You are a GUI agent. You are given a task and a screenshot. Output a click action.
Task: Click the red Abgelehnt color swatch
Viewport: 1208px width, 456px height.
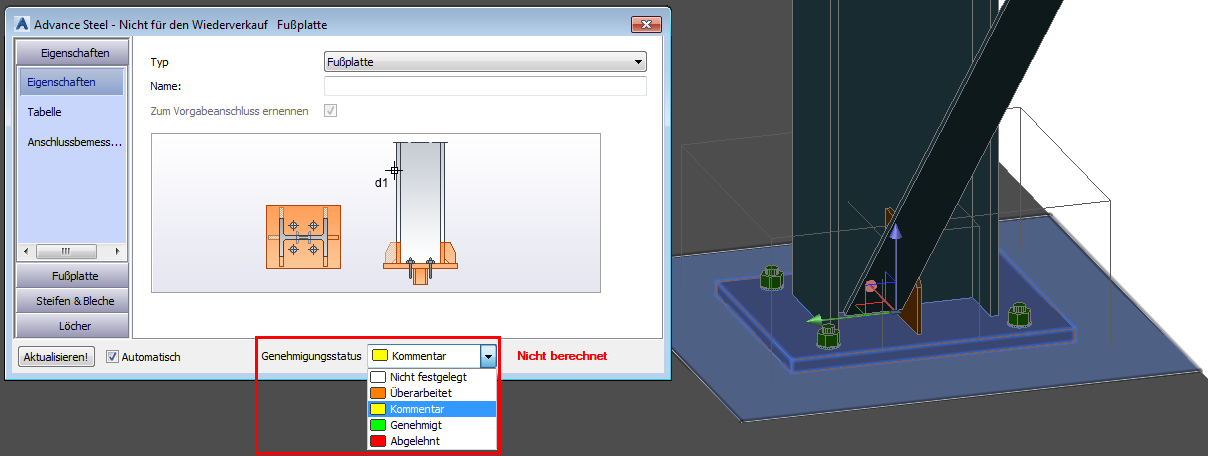click(x=378, y=441)
